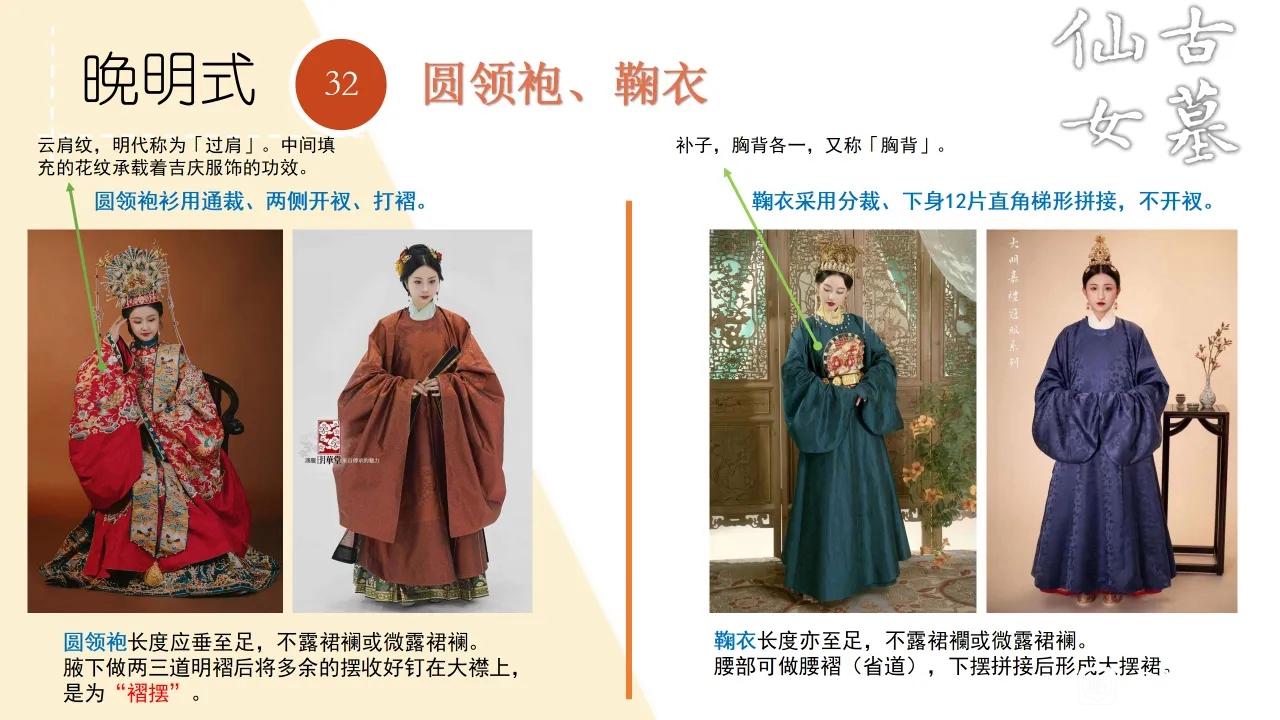Click the red seal logo on brown robe photo
Viewport: 1280px width, 720px height.
click(x=329, y=436)
